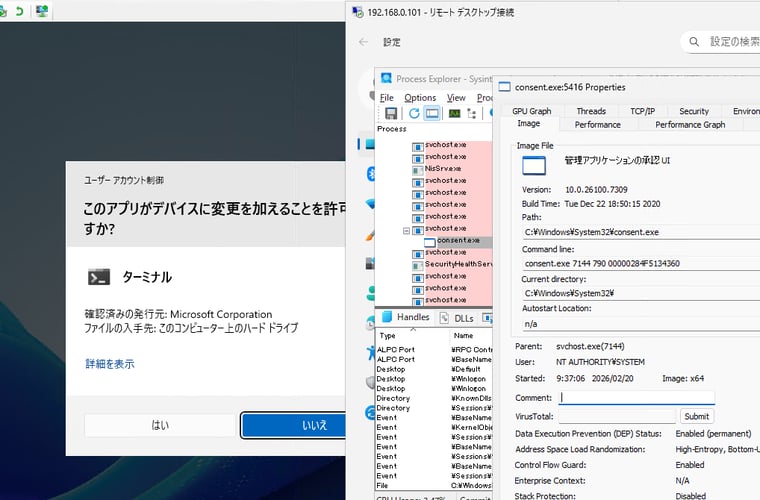The width and height of the screenshot is (760, 500).
Task: Select the consent.exe process row
Action: 458,241
